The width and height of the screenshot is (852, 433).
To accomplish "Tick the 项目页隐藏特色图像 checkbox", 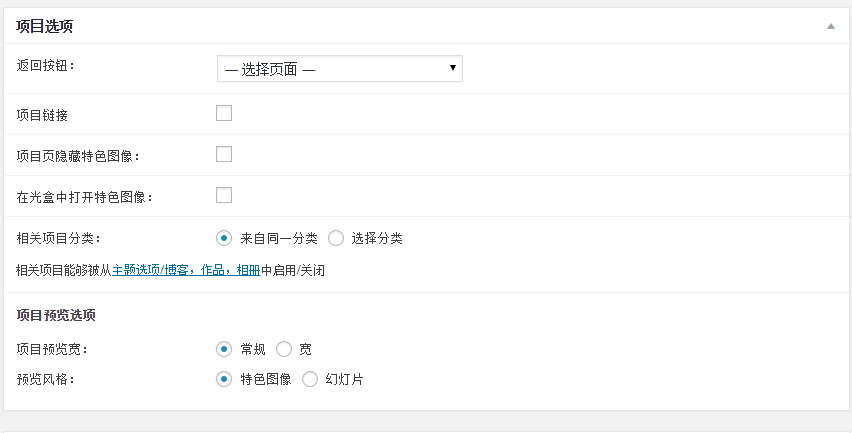I will [224, 154].
